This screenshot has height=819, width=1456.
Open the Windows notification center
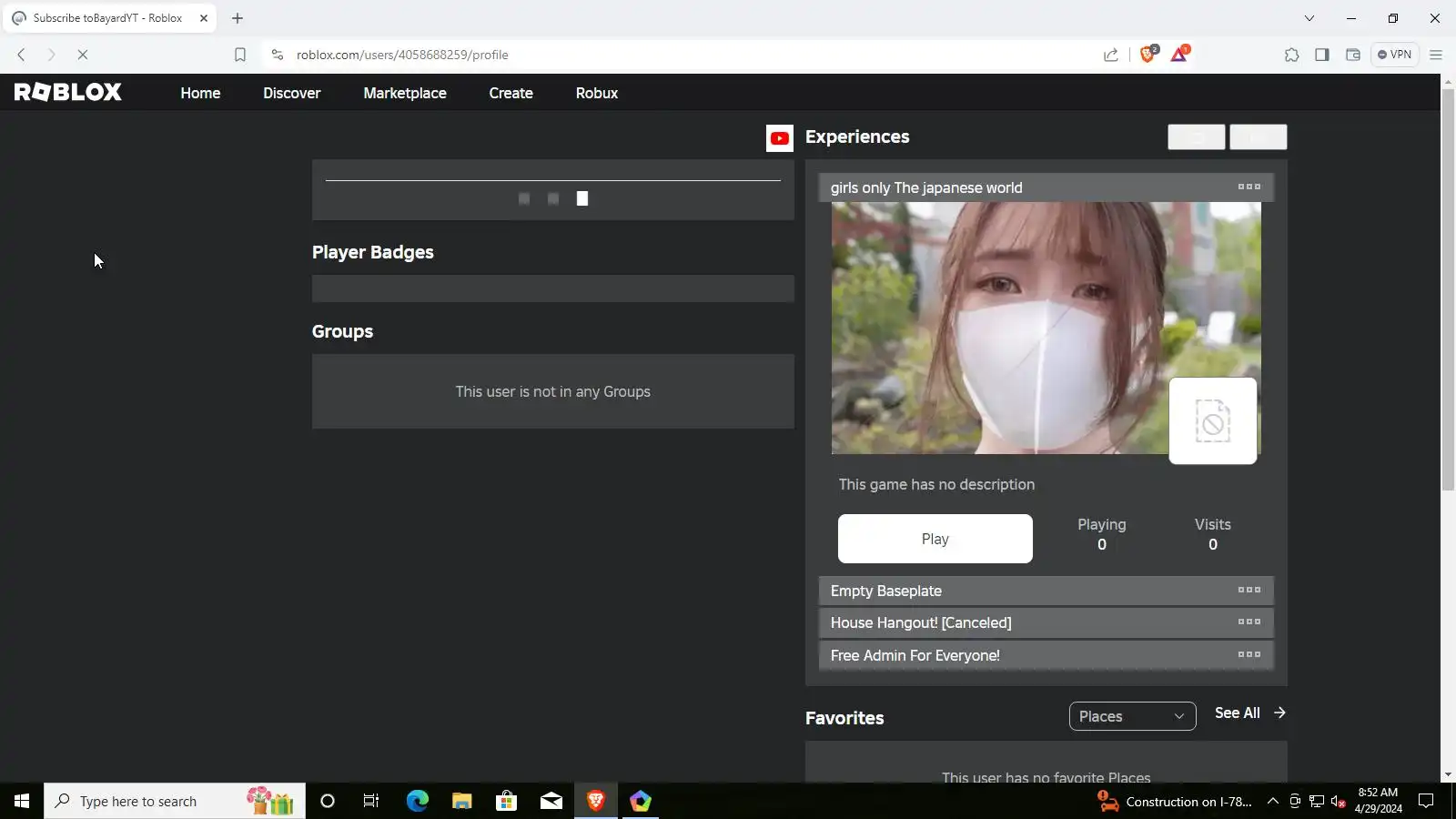pos(1426,802)
